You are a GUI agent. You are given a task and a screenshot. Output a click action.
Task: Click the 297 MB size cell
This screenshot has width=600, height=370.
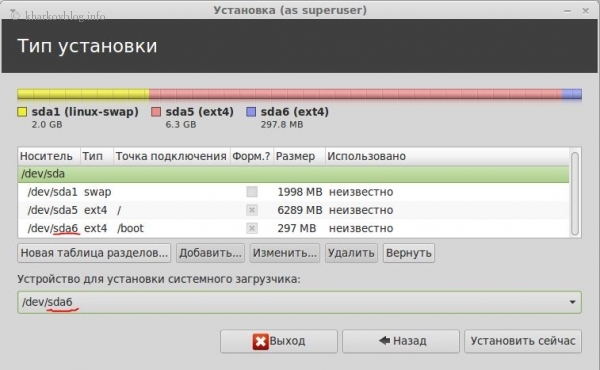point(297,228)
